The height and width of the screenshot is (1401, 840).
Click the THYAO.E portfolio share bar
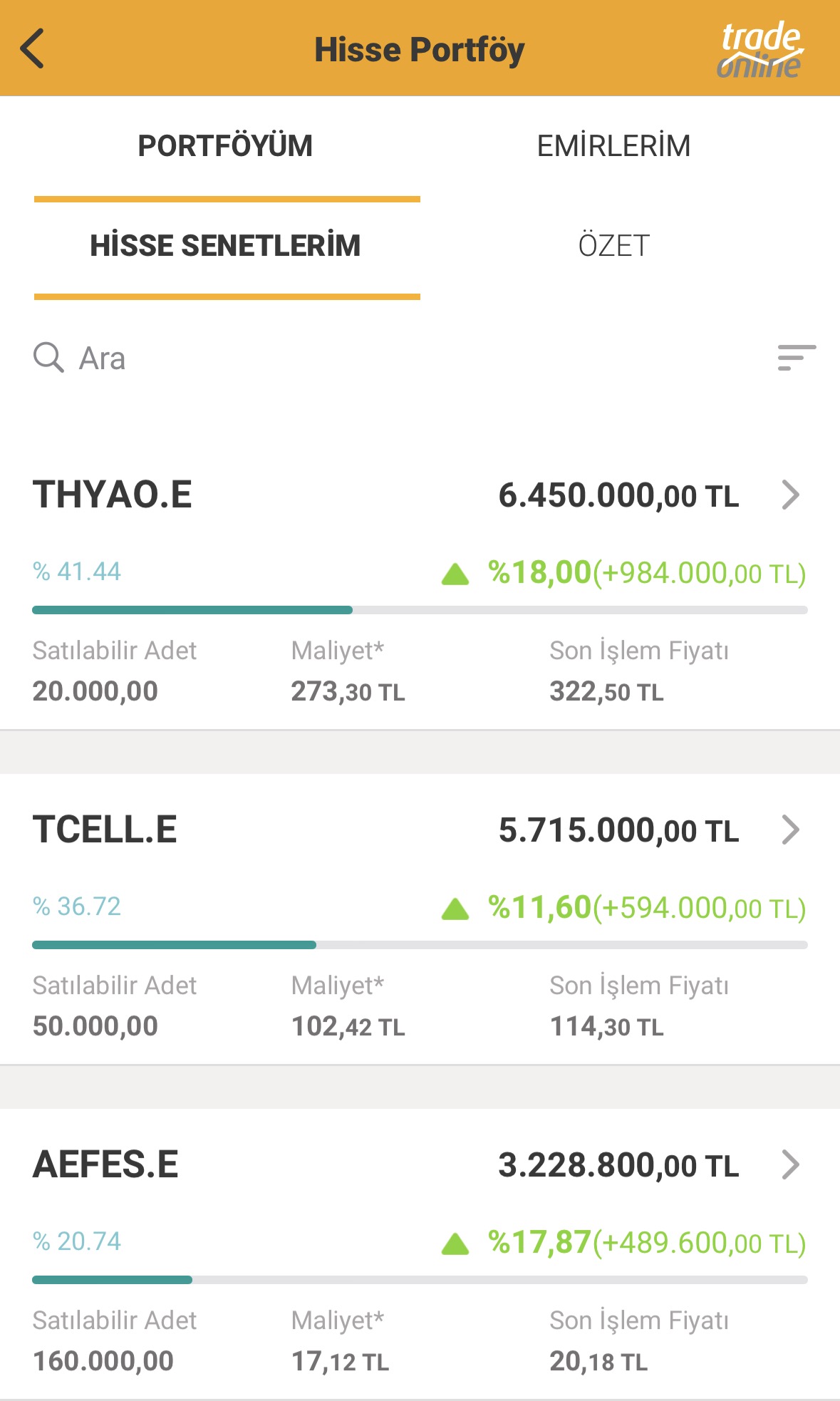click(x=420, y=610)
